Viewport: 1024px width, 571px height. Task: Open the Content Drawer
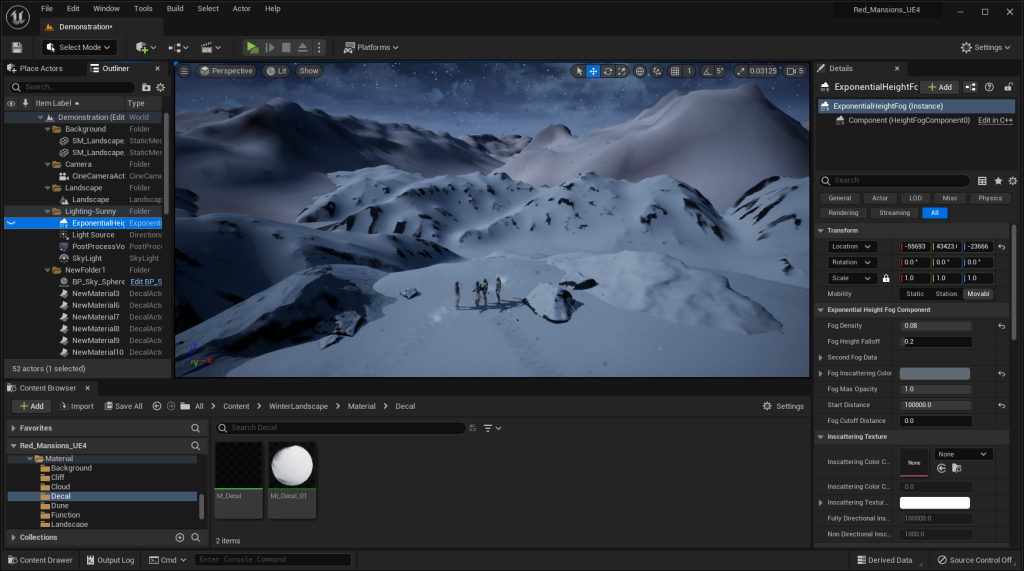(x=40, y=560)
